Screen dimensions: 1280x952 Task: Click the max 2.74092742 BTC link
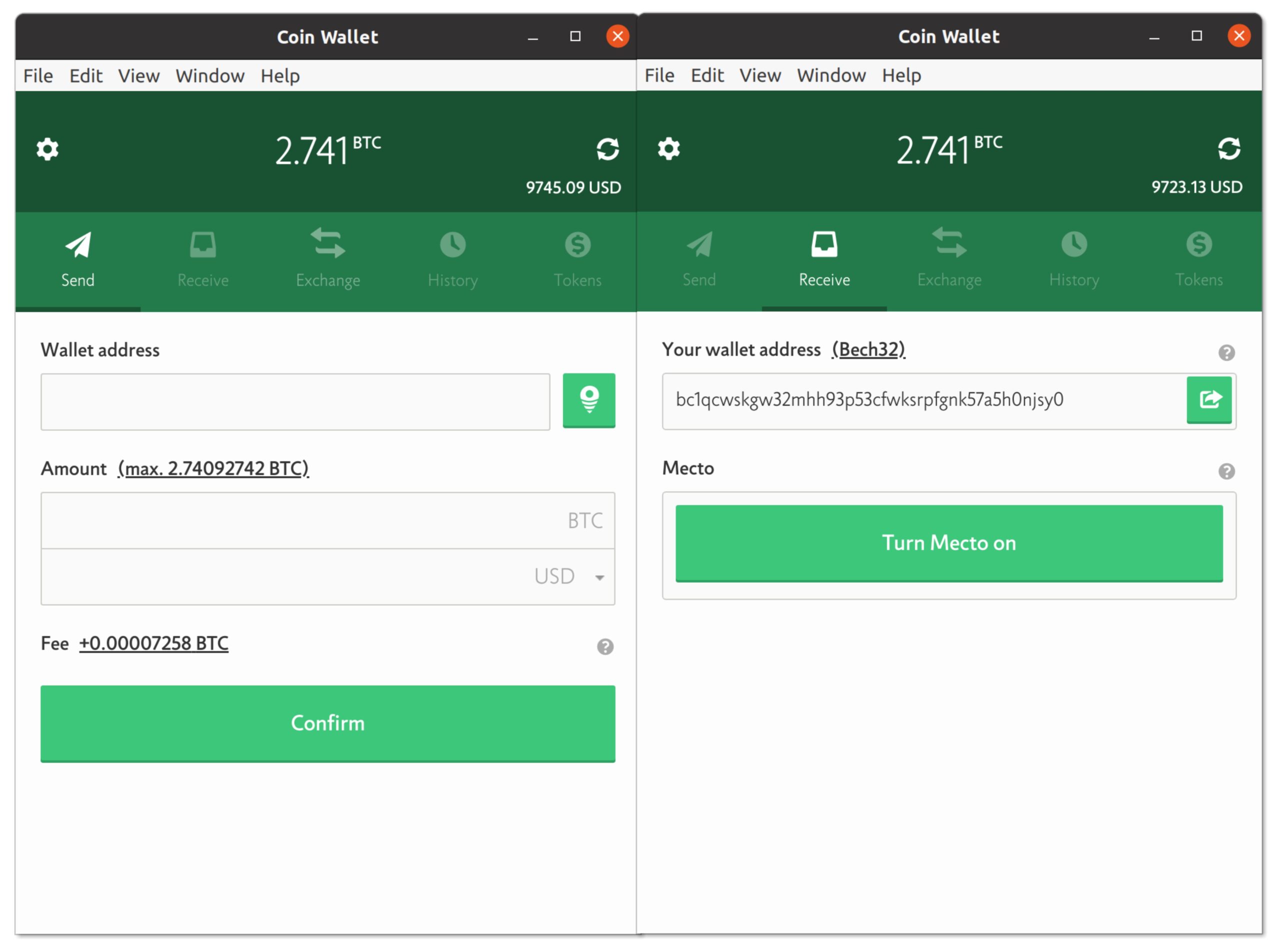coord(213,469)
